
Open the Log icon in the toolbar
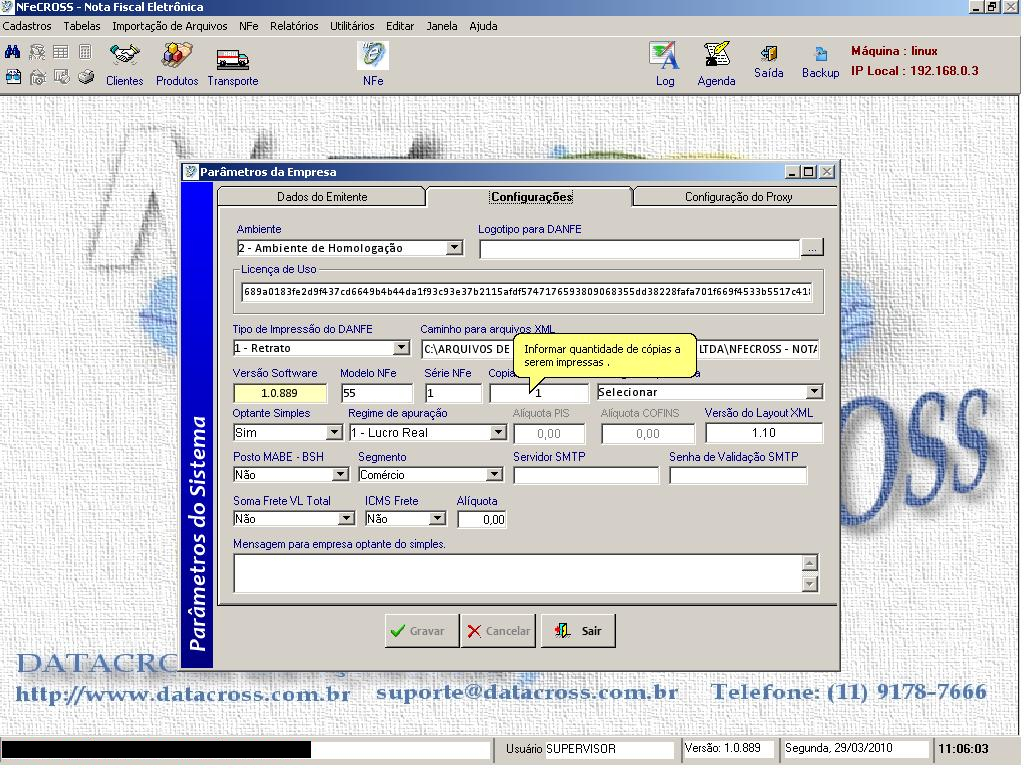pyautogui.click(x=665, y=65)
